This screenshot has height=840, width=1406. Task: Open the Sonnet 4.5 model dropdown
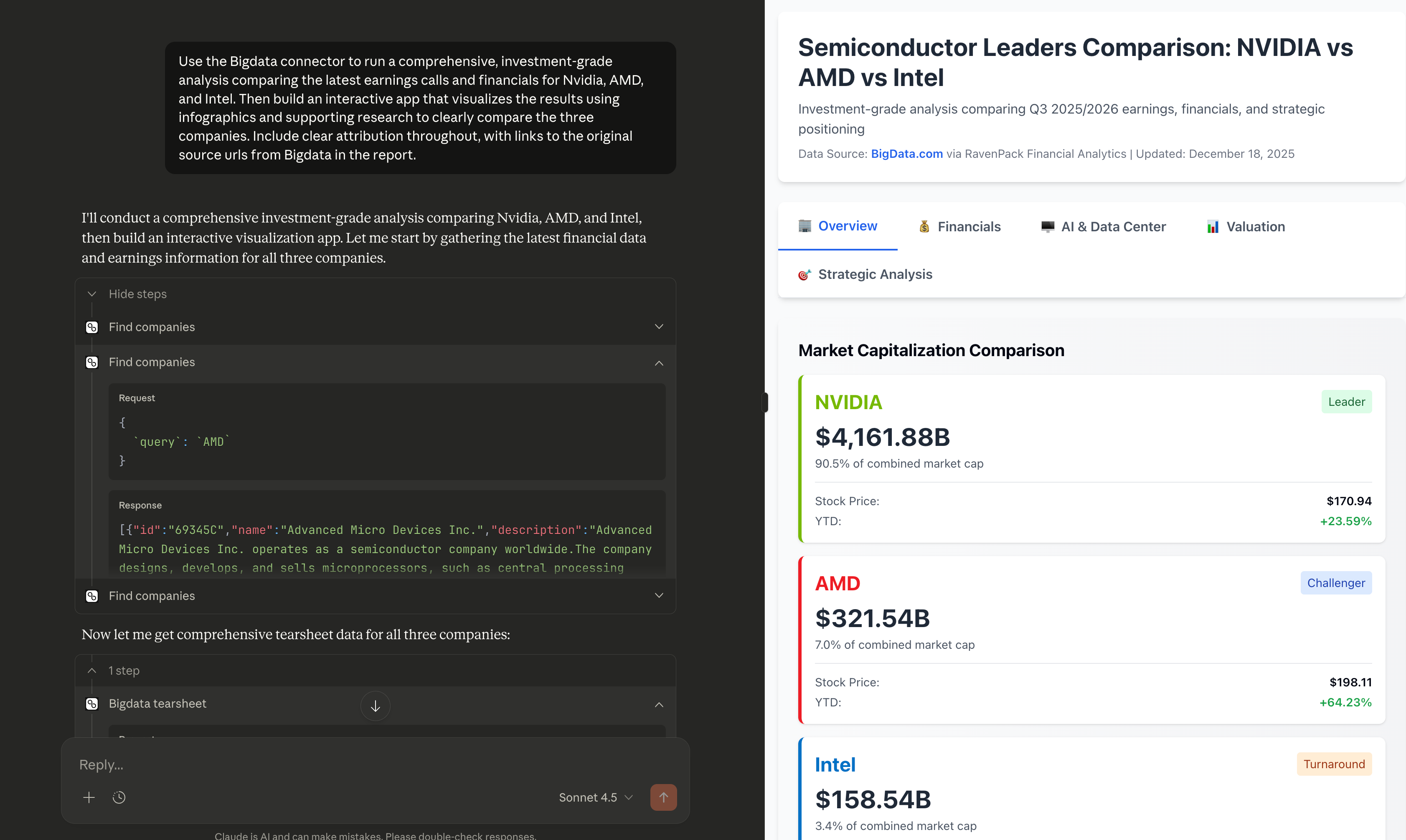[595, 797]
